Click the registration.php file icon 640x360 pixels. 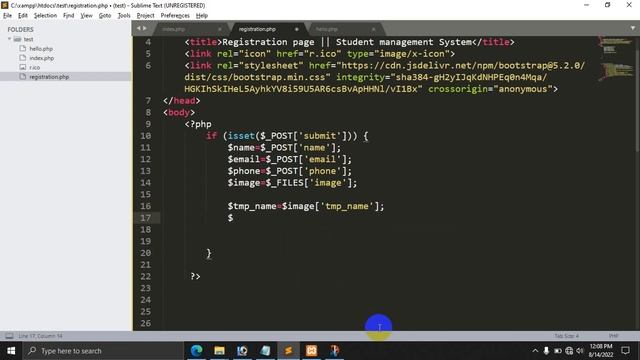[x=23, y=76]
